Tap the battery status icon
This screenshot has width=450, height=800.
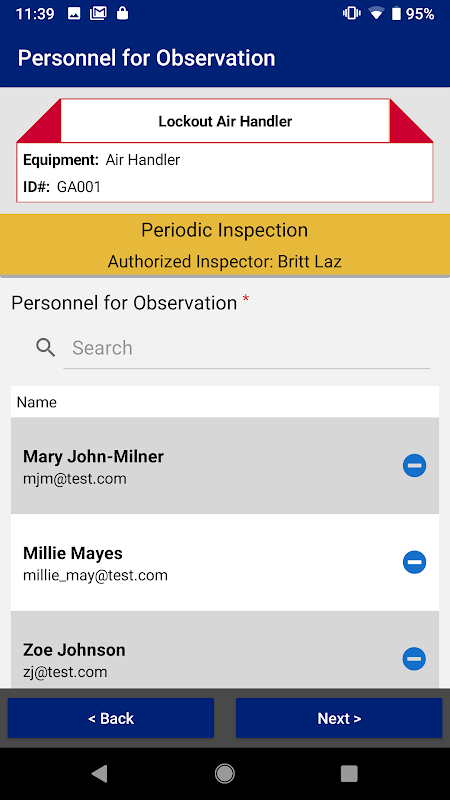coord(396,14)
